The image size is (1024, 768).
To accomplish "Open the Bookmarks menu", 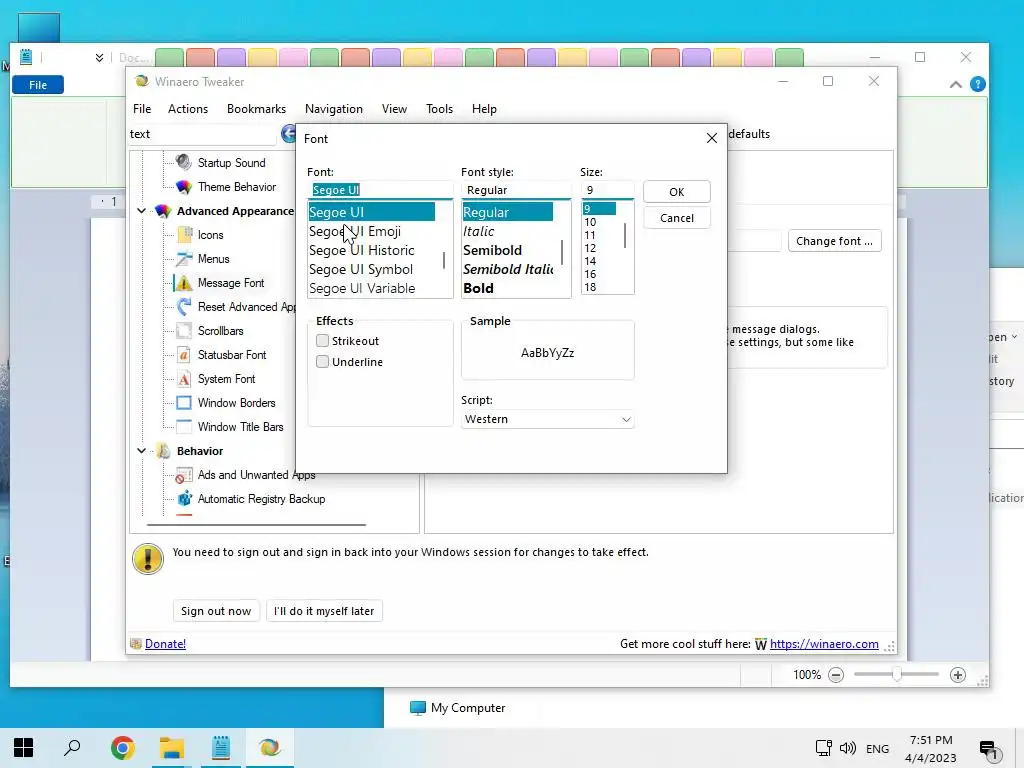I will tap(256, 109).
